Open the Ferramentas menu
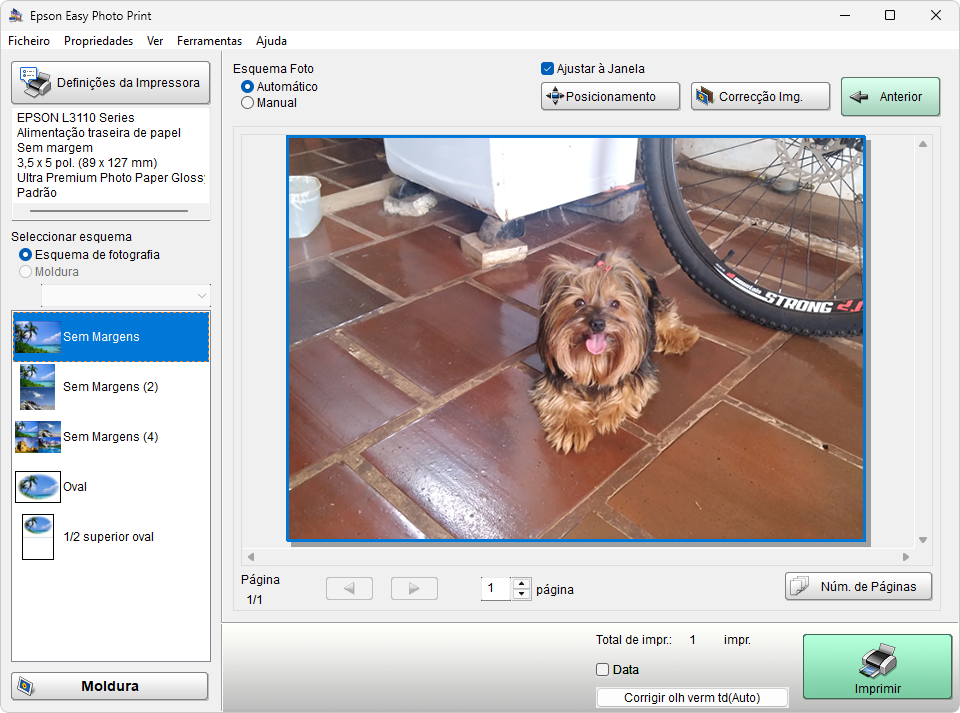The image size is (960, 713). [209, 41]
